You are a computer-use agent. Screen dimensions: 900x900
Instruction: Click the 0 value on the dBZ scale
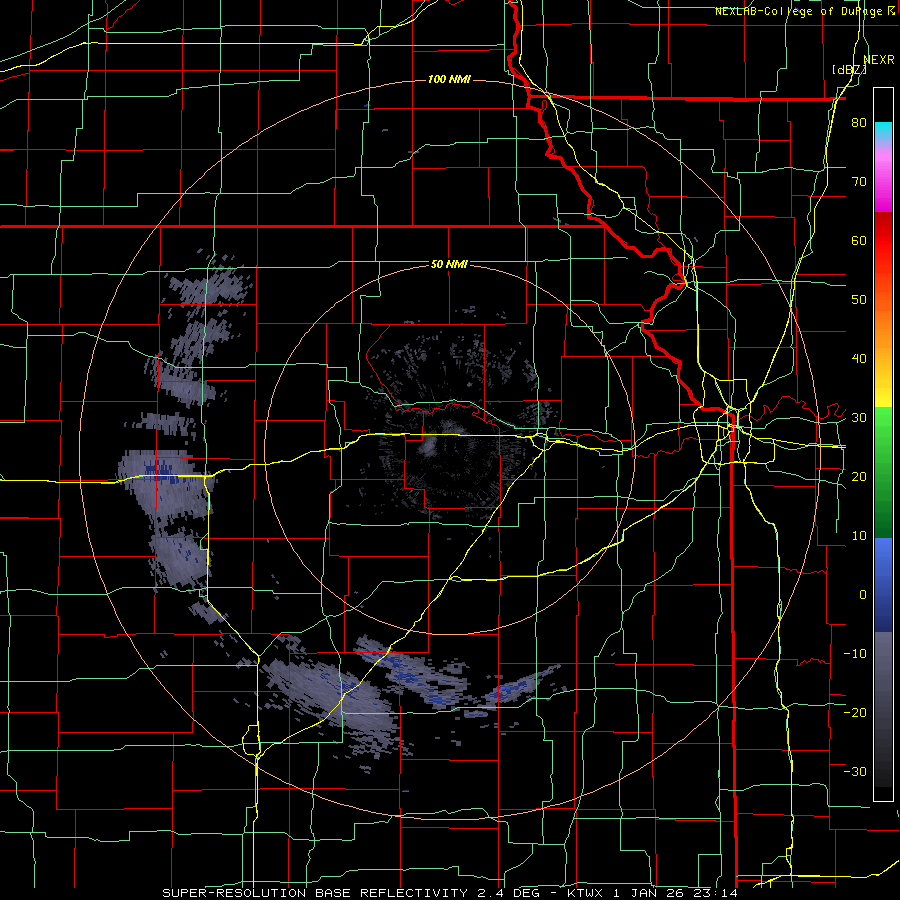[863, 595]
